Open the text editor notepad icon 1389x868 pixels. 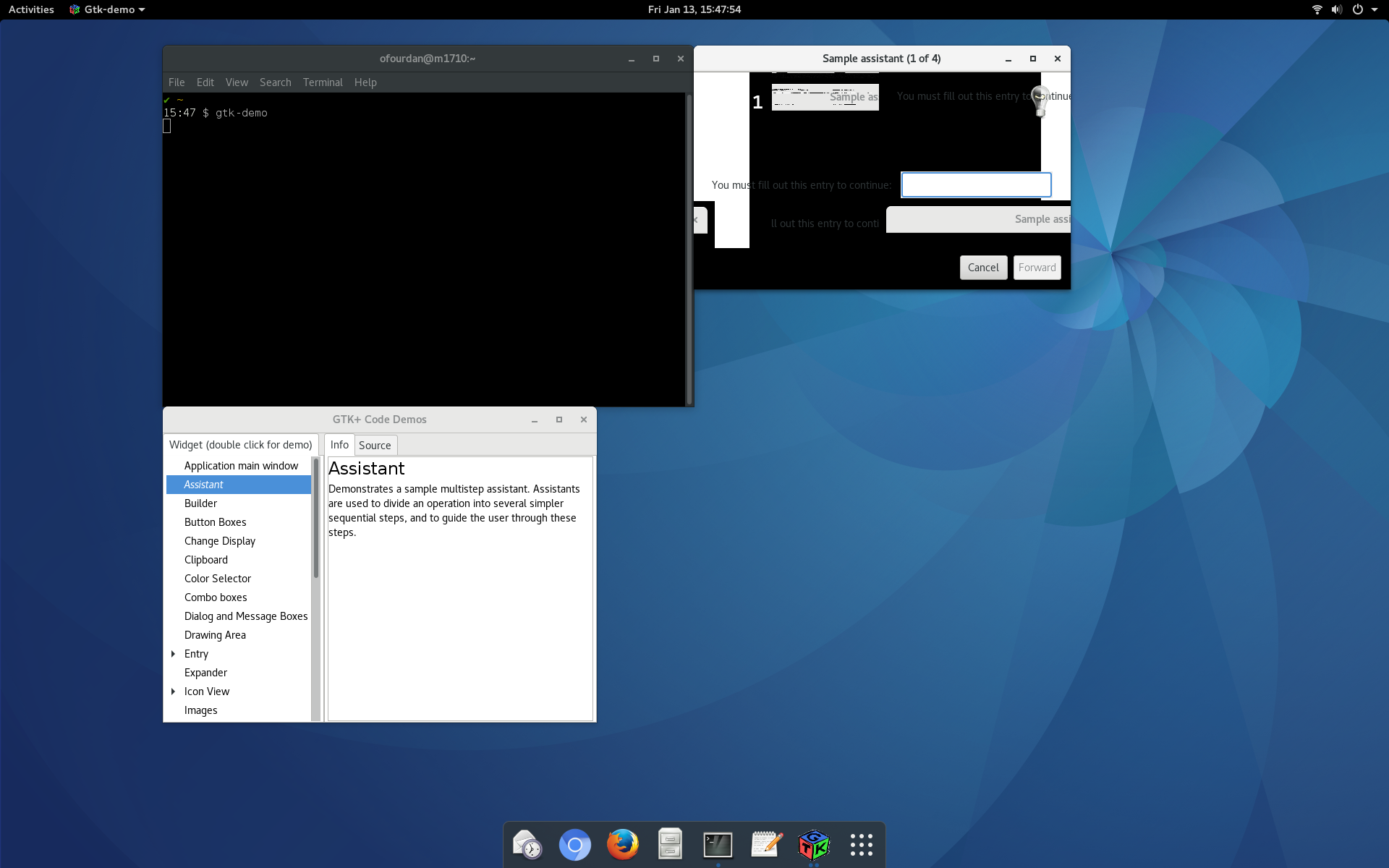[766, 844]
